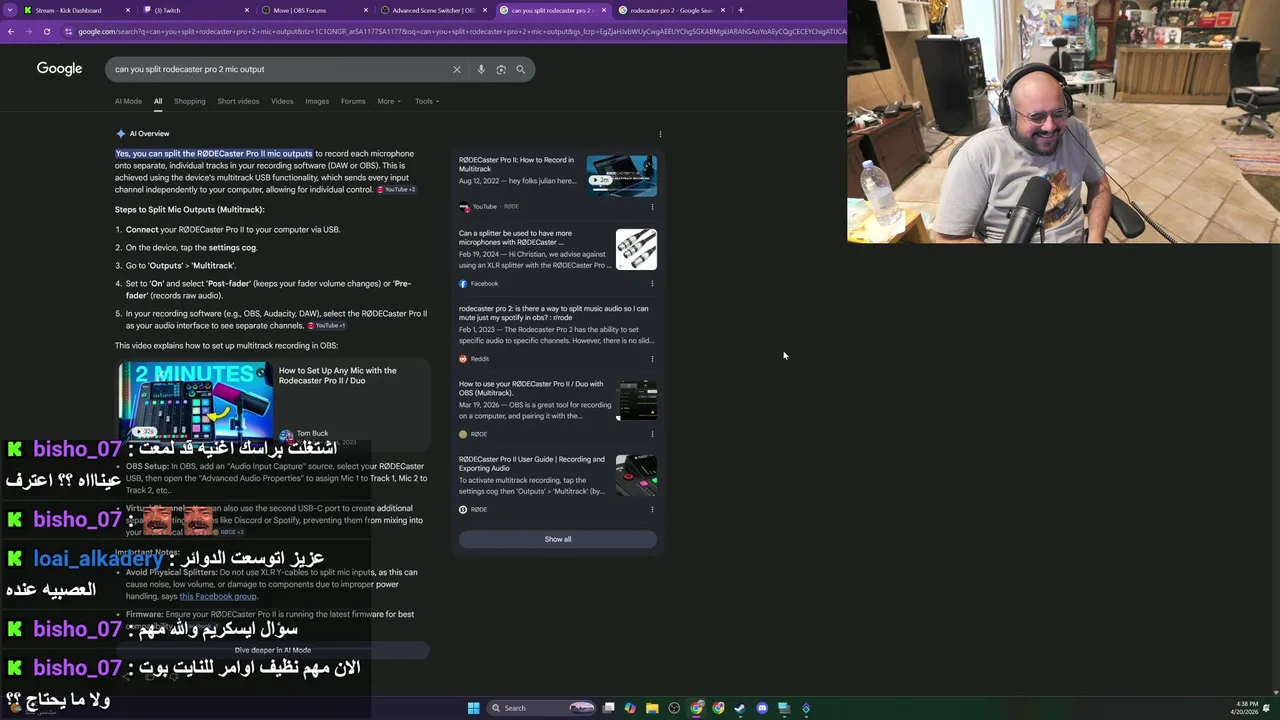Expand the Tools dropdown

(x=427, y=101)
